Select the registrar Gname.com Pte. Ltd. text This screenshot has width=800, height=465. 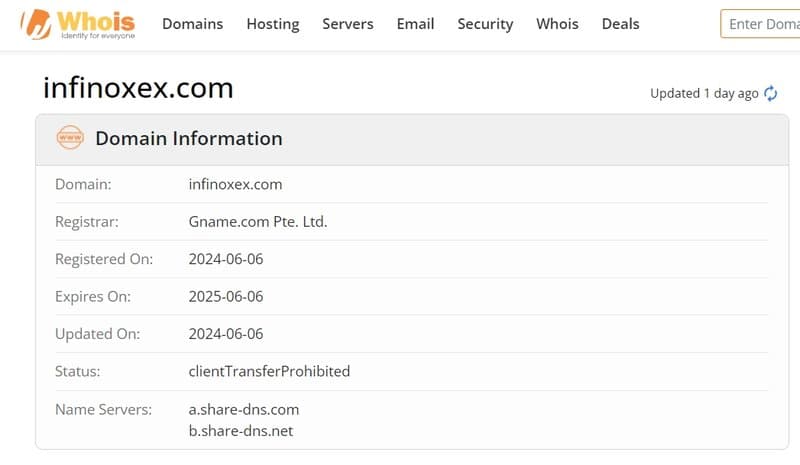[258, 222]
